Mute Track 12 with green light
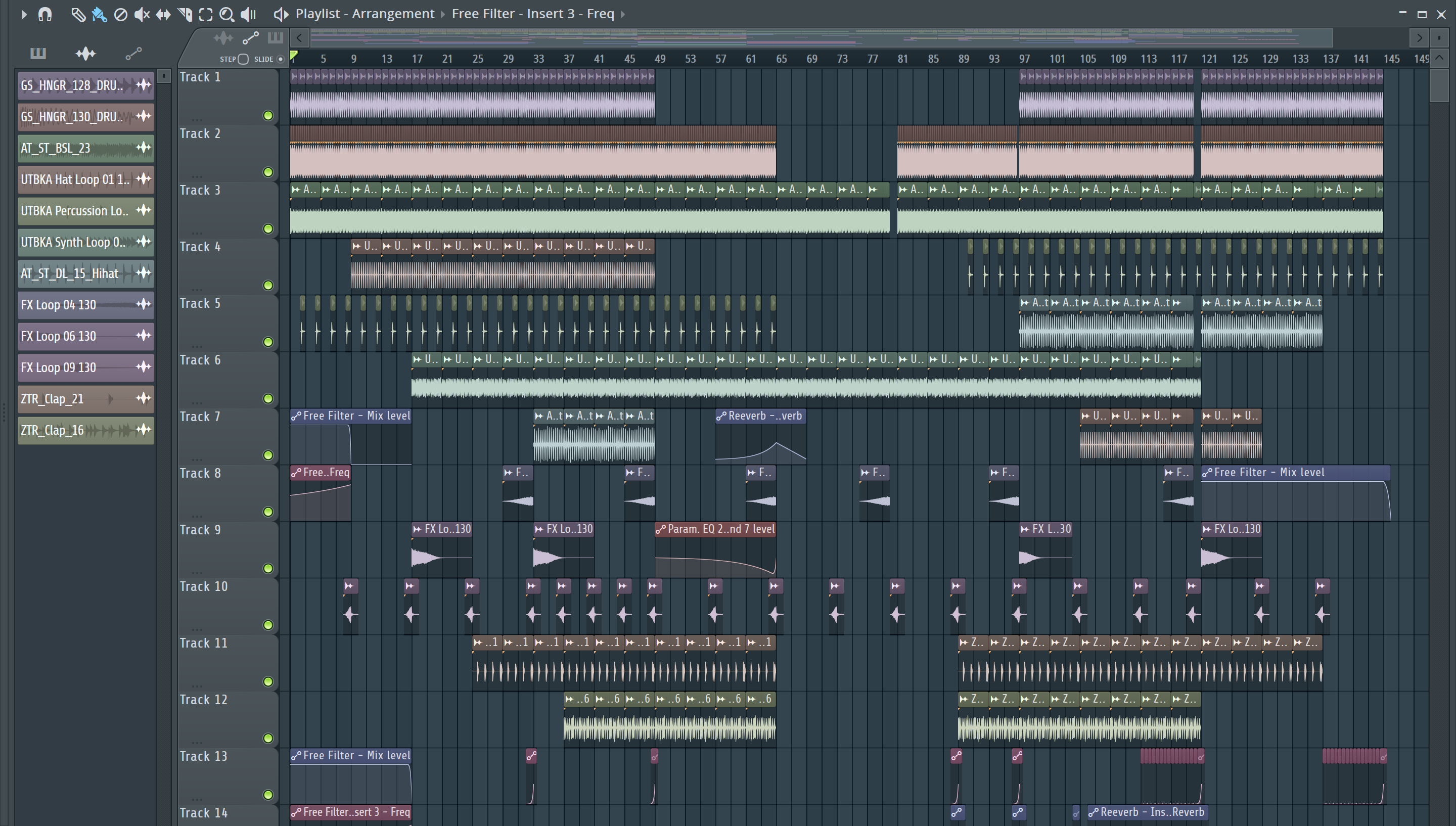The image size is (1456, 826). pos(268,738)
